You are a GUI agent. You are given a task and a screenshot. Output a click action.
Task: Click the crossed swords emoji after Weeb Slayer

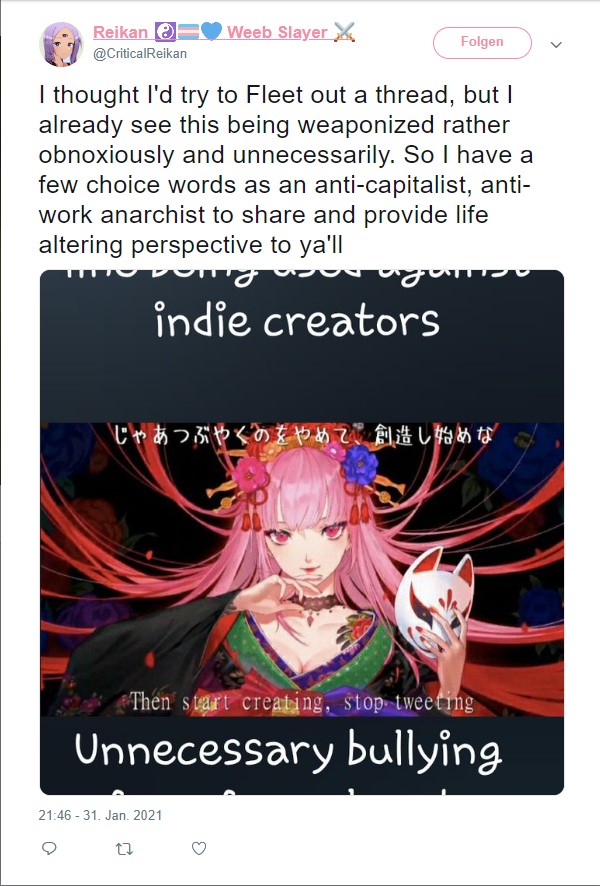(x=344, y=32)
